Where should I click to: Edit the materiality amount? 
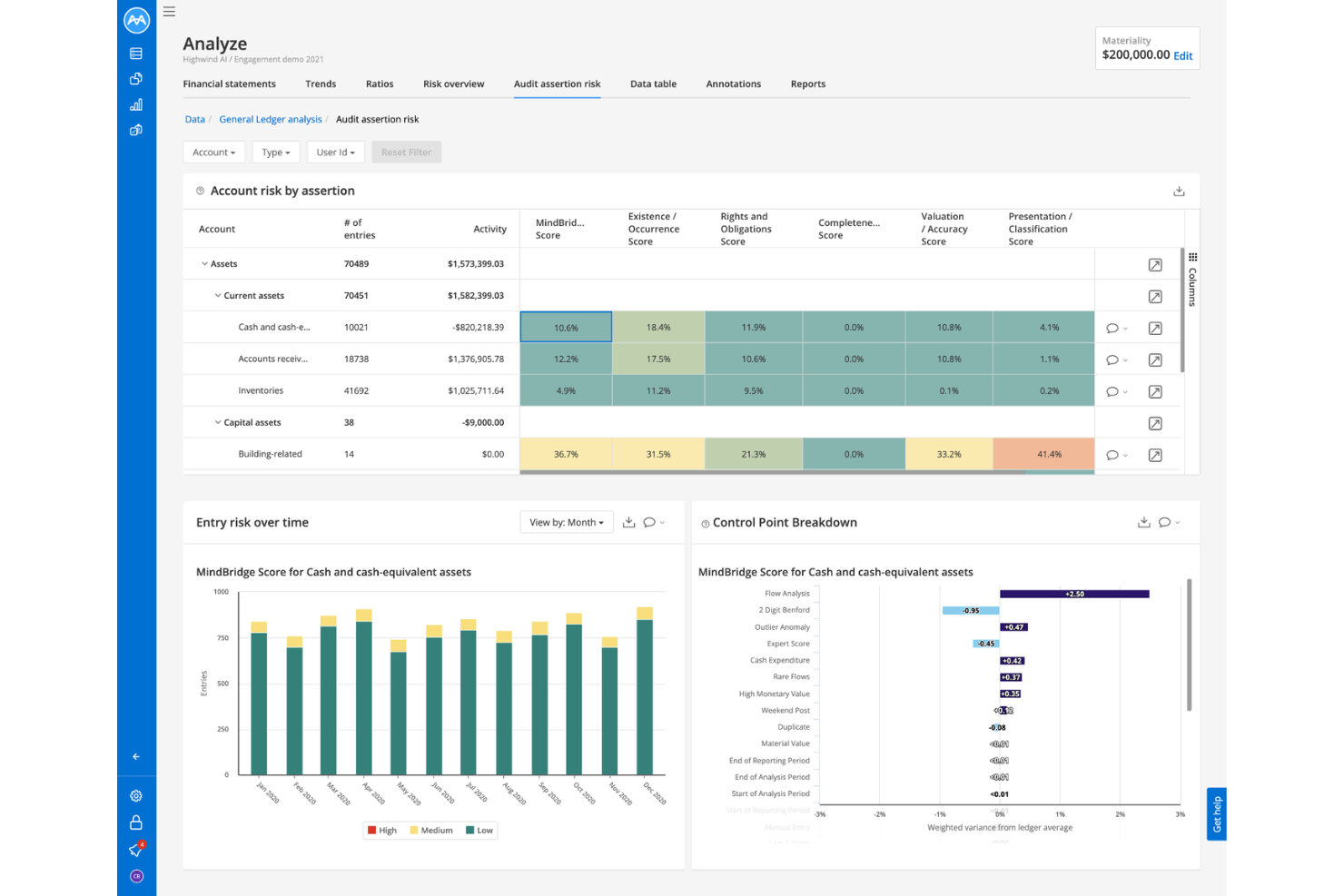(x=1183, y=56)
